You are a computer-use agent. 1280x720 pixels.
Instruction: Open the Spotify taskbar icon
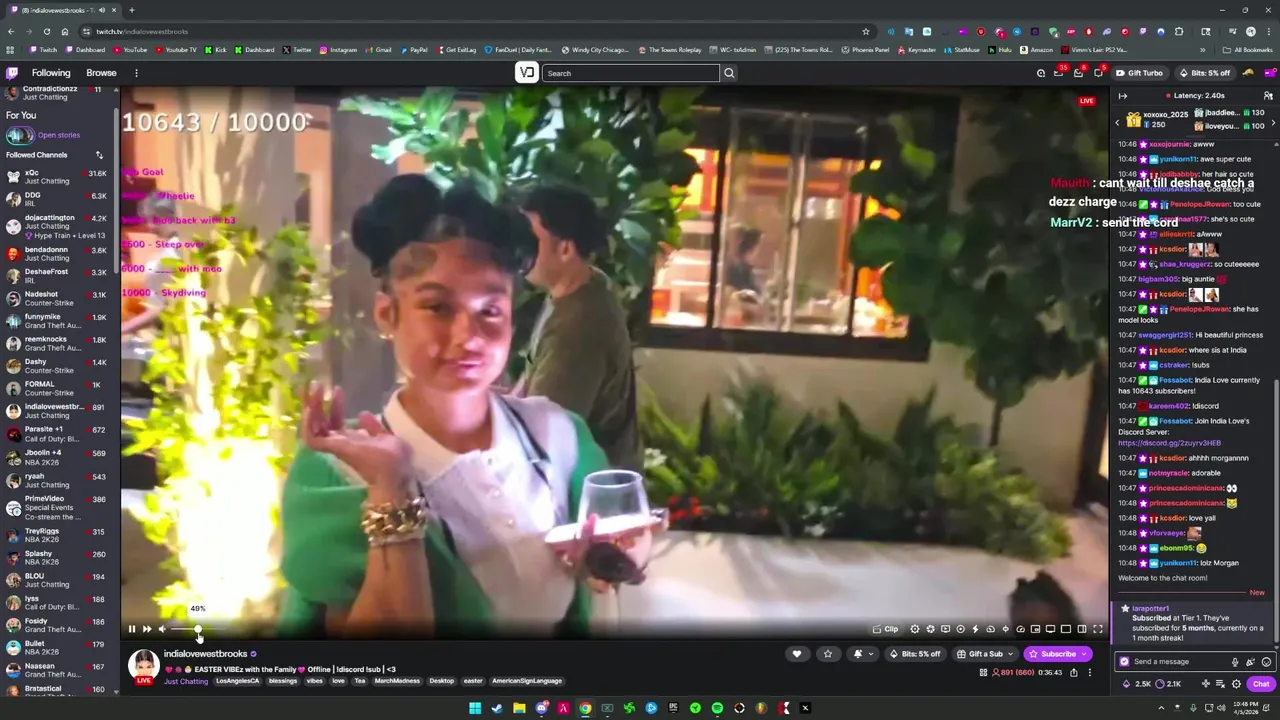(717, 708)
